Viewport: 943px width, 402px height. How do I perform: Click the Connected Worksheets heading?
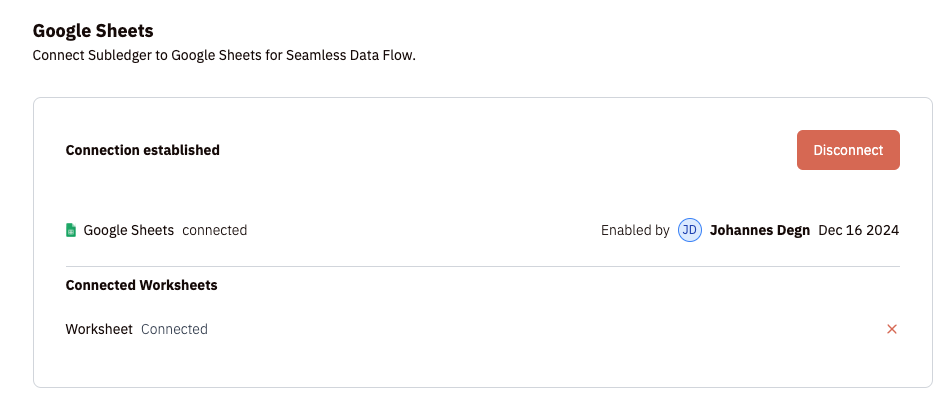click(141, 285)
